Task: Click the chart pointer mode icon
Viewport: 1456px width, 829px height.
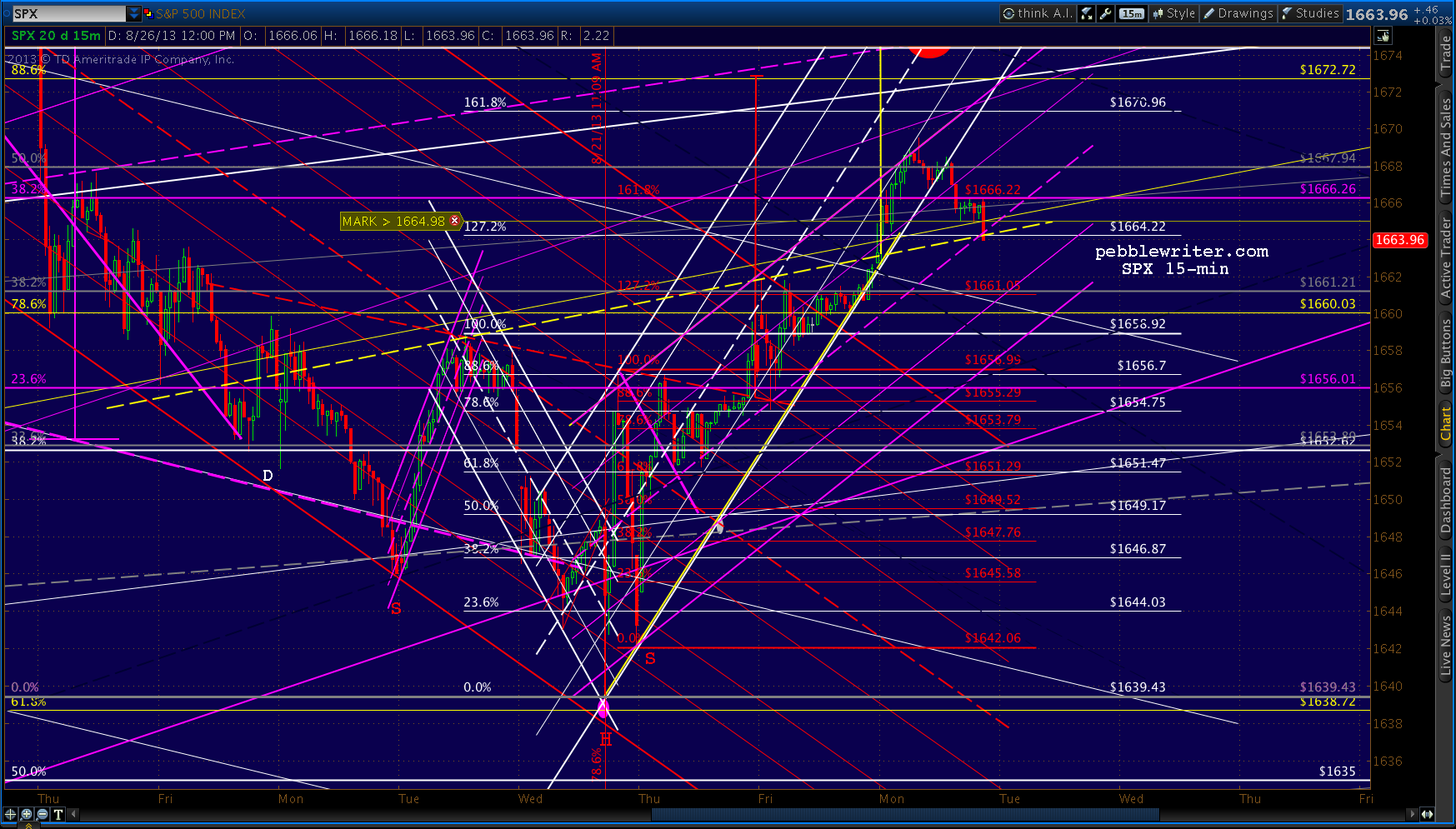Action: (x=1383, y=36)
